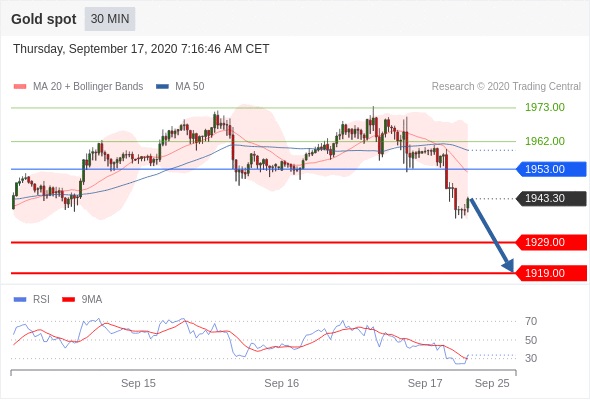Viewport: 590px width, 400px height.
Task: Click the Sep 16 date axis marker
Action: (x=281, y=383)
